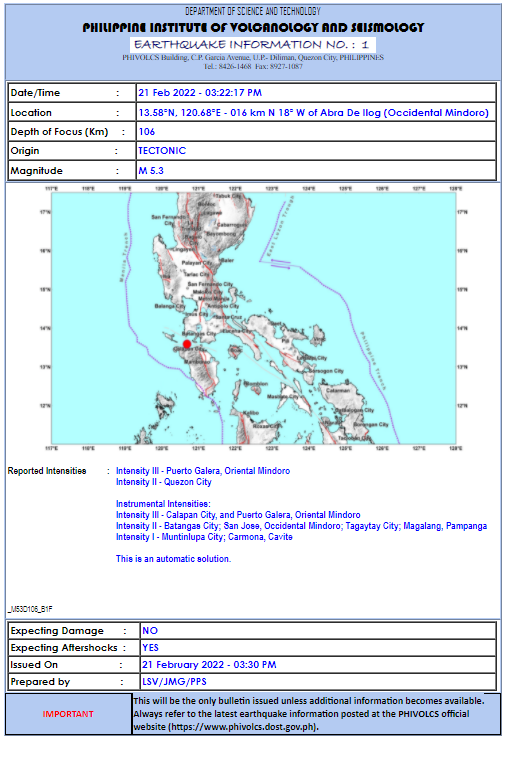Image resolution: width=513 pixels, height=757 pixels.
Task: Click 'Sorsogon City' label on map
Action: (326, 371)
